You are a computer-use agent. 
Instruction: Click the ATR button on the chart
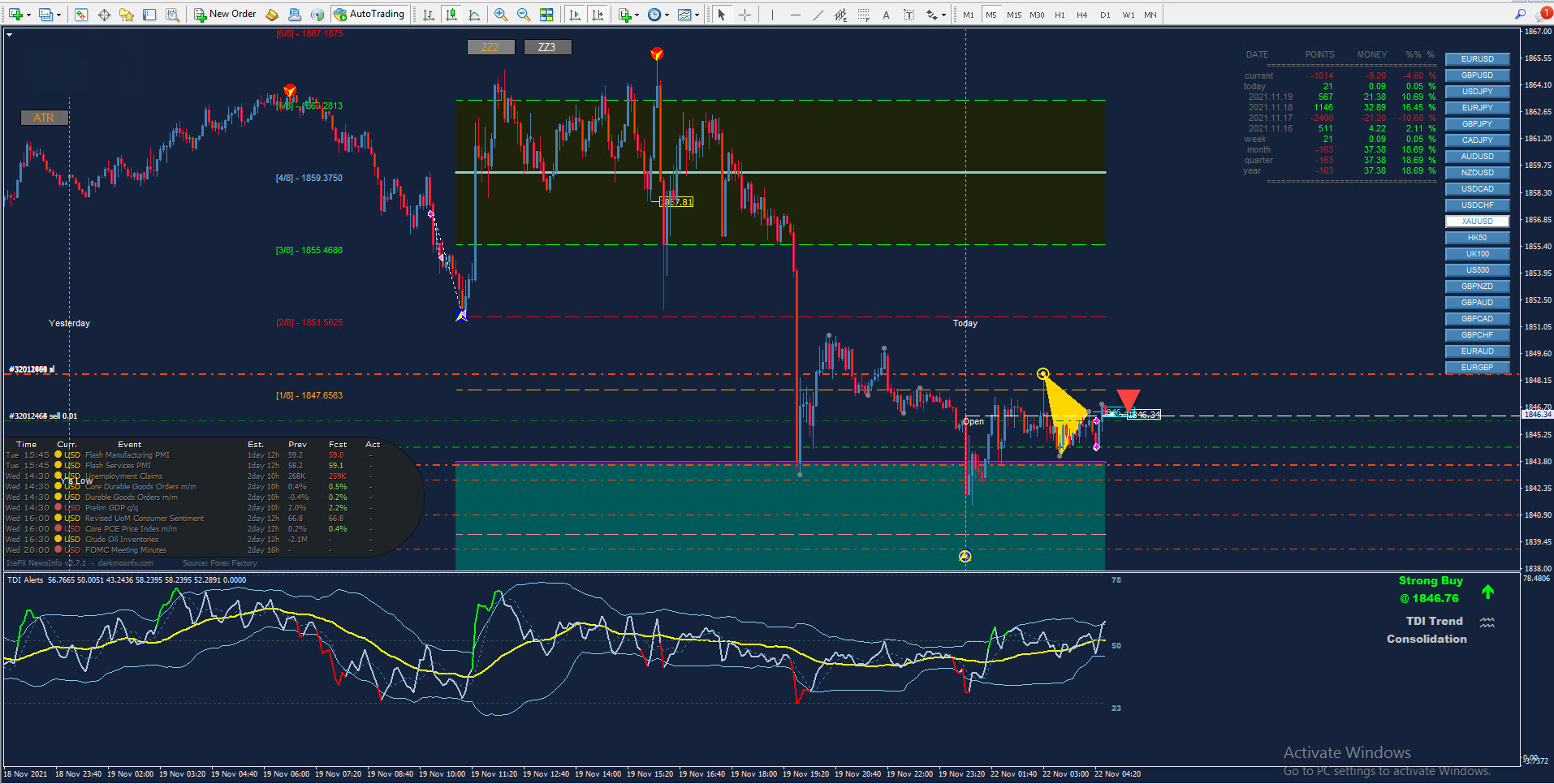coord(44,118)
